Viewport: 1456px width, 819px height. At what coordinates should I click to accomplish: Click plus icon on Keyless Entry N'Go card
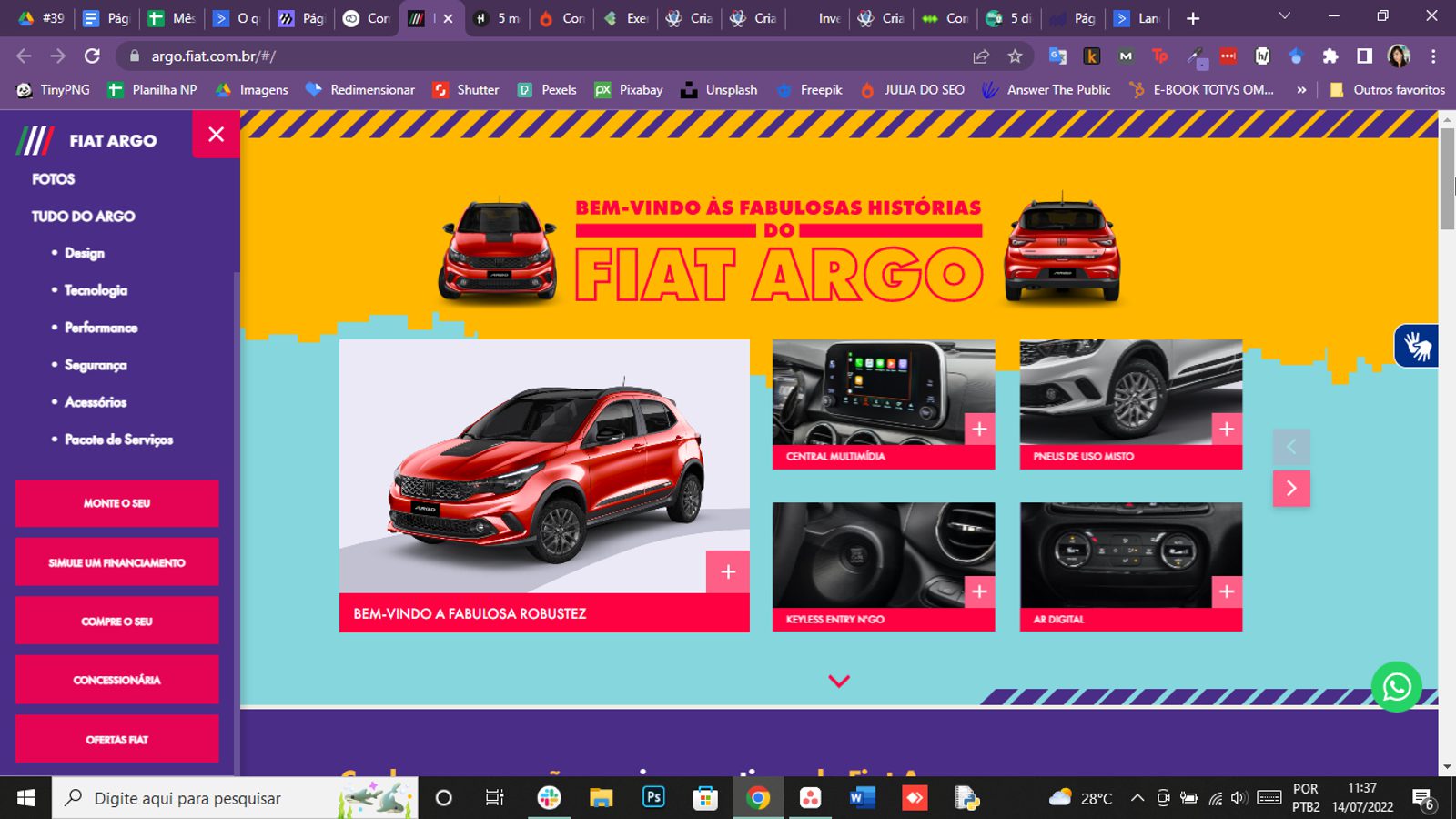(x=979, y=592)
